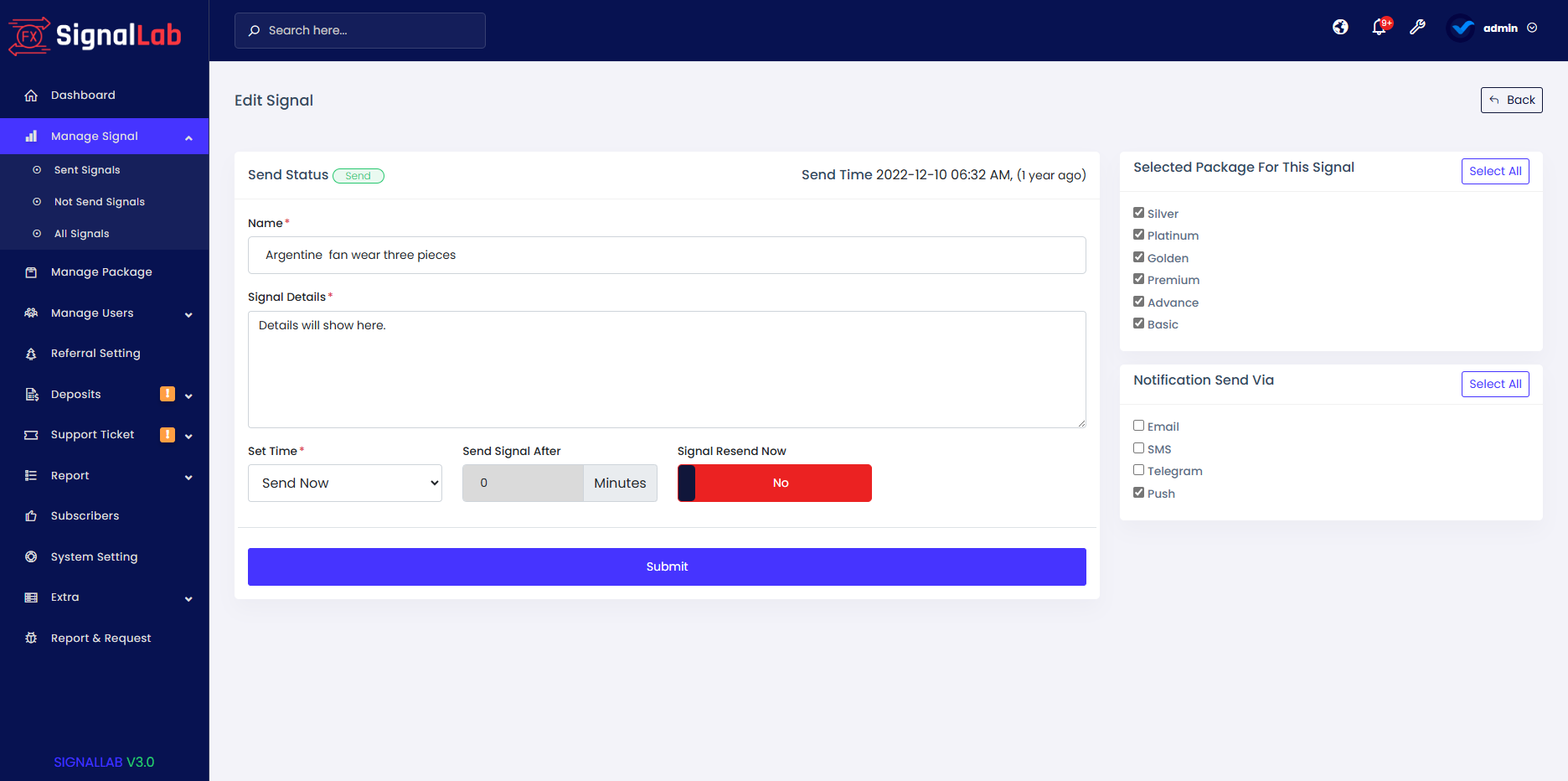
Task: Open the Subscribers page
Action: pyautogui.click(x=85, y=515)
